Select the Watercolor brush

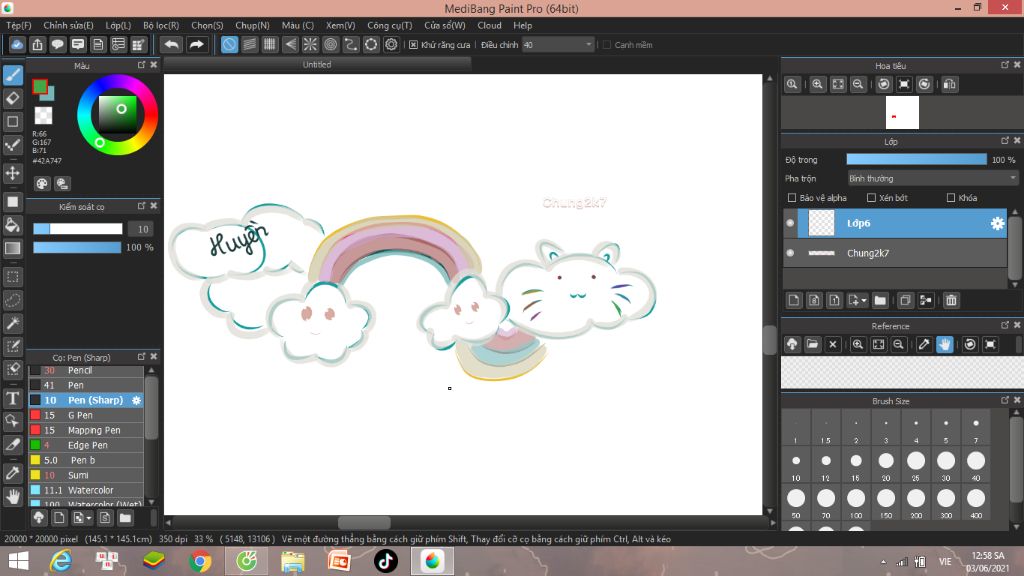click(x=86, y=490)
